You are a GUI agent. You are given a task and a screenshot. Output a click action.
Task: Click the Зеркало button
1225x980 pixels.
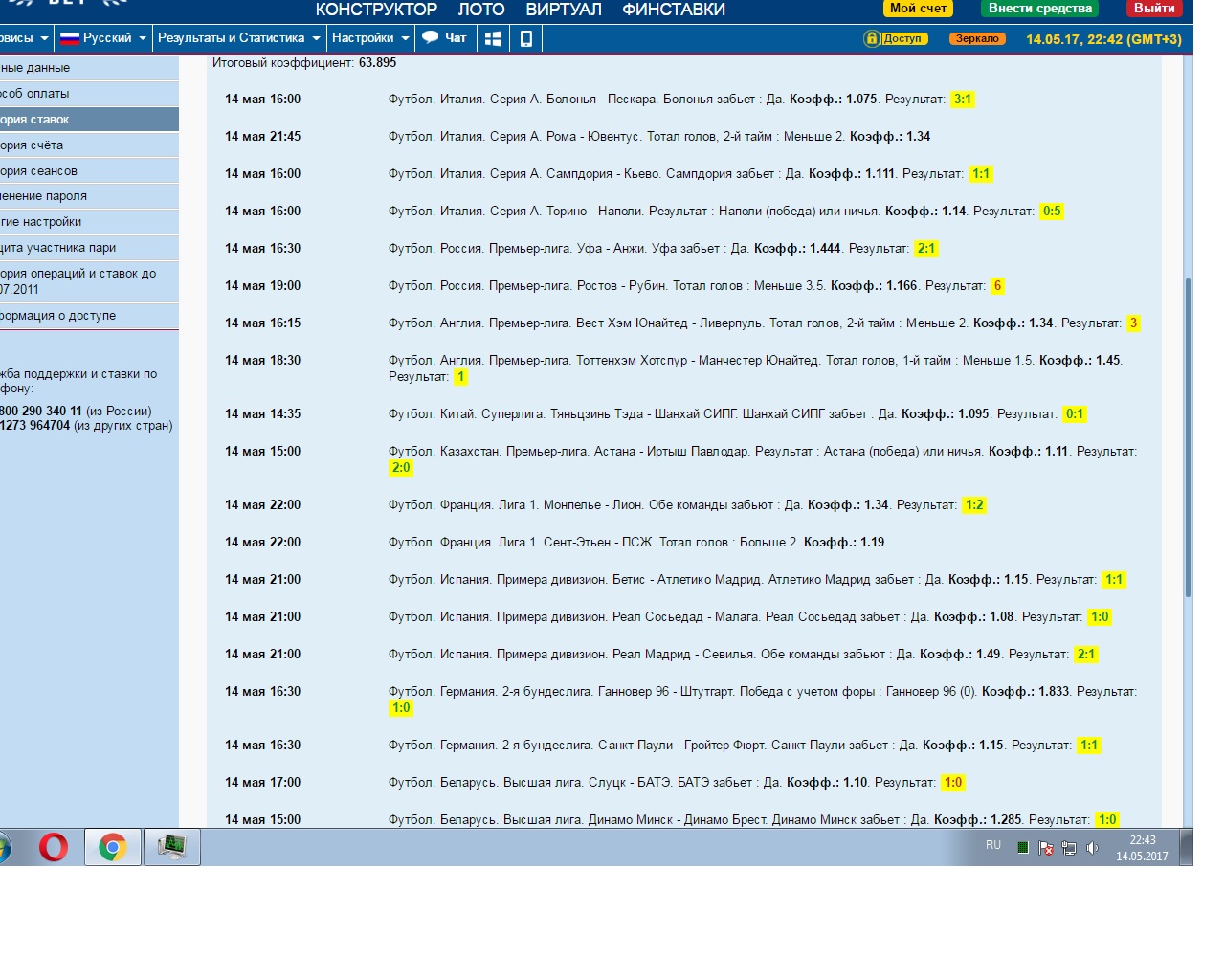click(x=976, y=39)
